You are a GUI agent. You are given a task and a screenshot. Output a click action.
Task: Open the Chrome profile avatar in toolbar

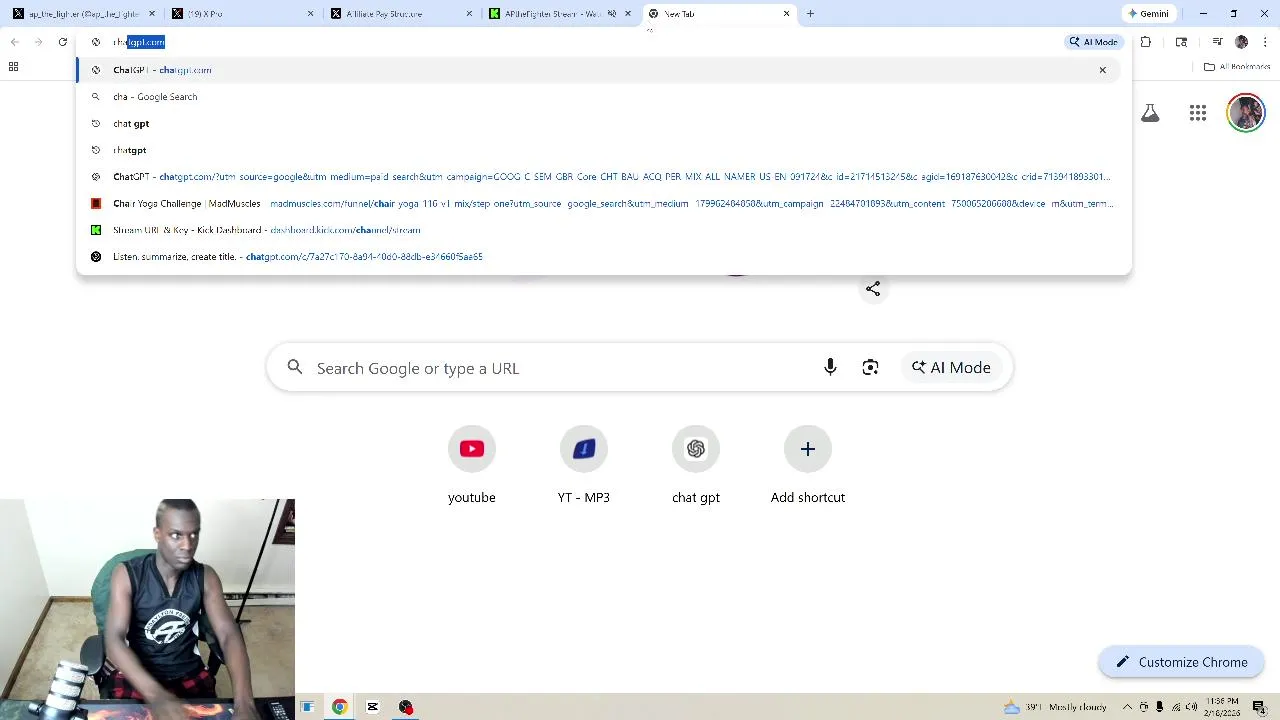(x=1241, y=42)
